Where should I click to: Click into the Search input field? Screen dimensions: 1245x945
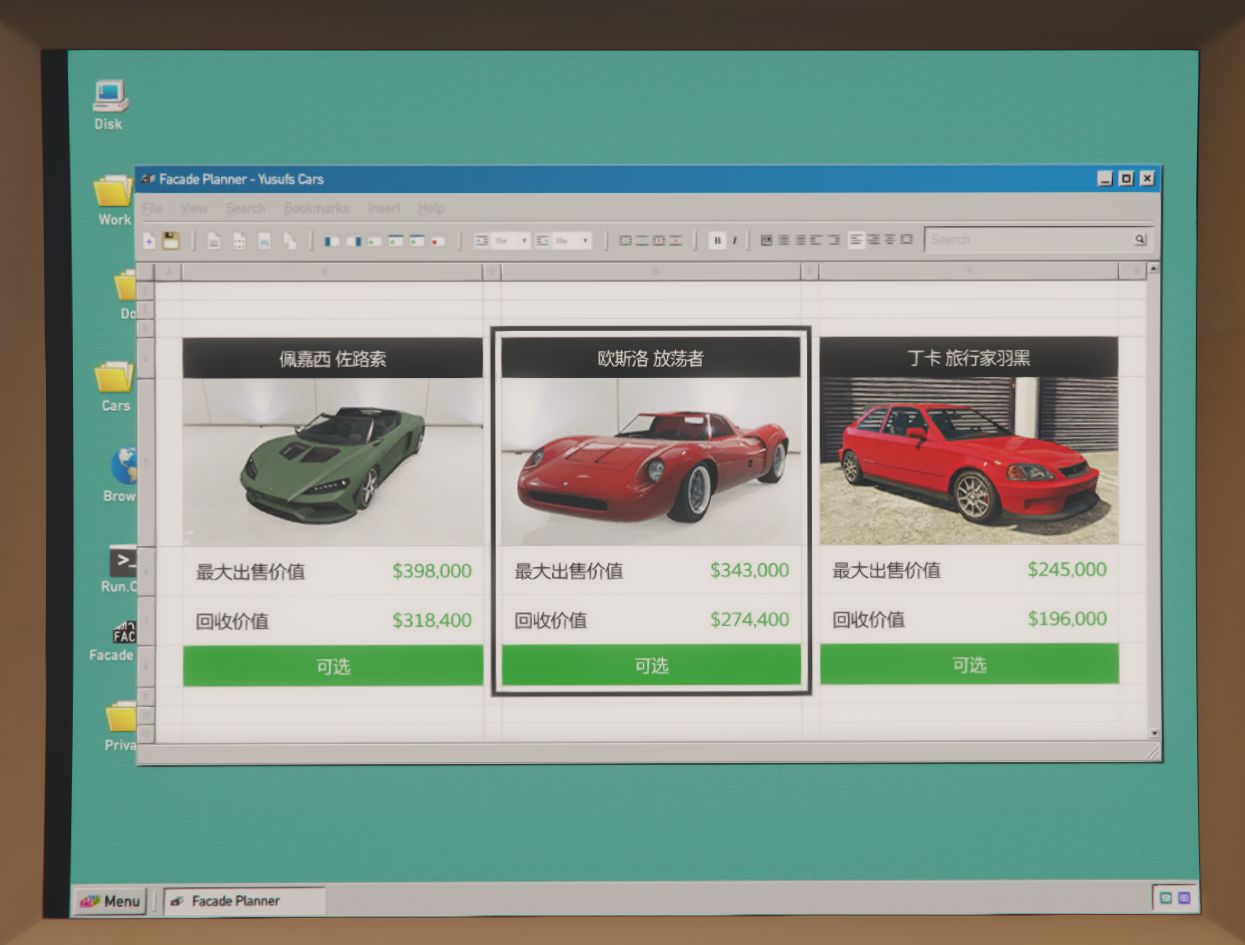[1038, 240]
